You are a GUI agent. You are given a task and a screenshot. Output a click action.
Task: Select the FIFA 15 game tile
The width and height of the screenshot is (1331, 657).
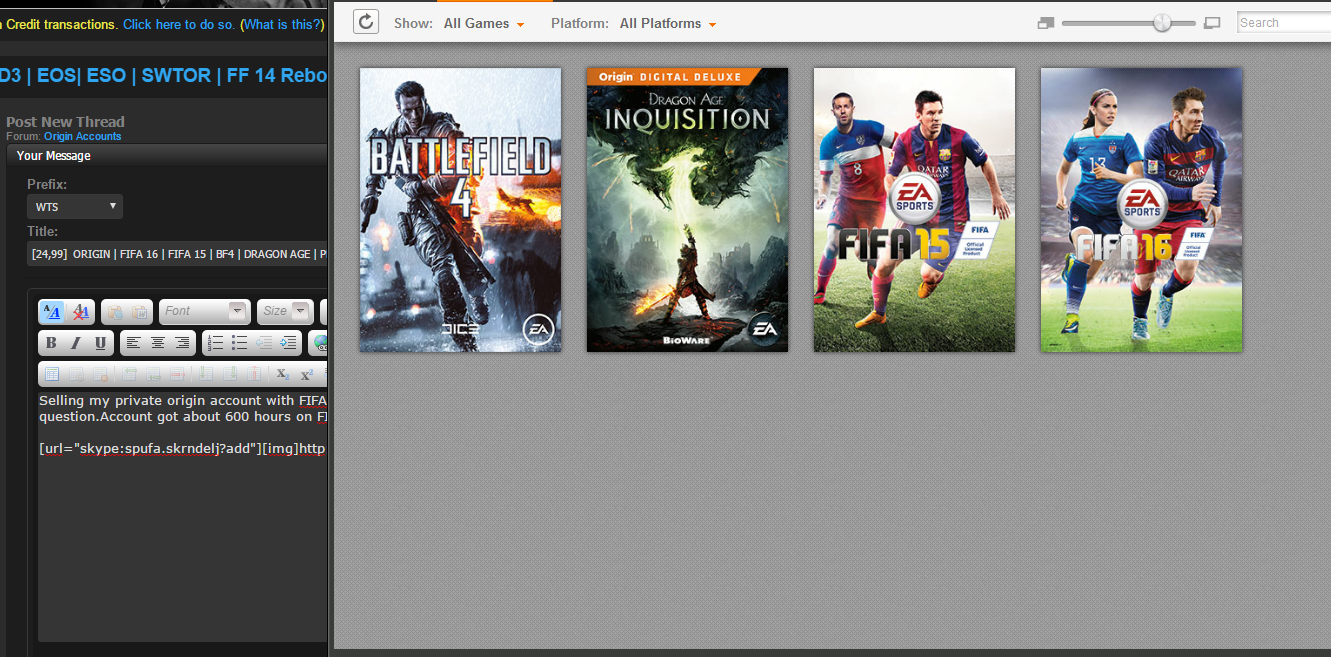pyautogui.click(x=914, y=210)
